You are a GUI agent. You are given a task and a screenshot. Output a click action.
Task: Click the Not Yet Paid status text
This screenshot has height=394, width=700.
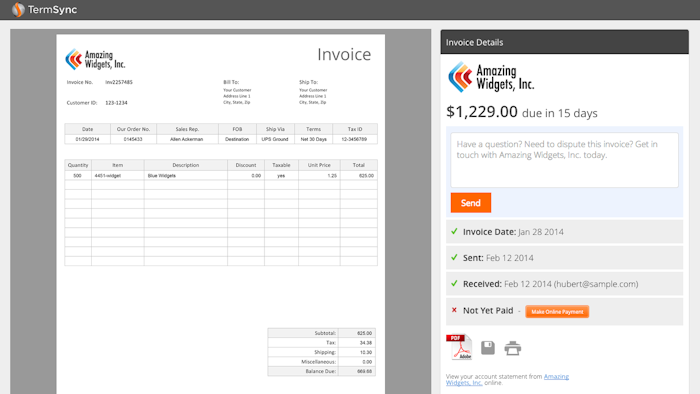point(488,311)
